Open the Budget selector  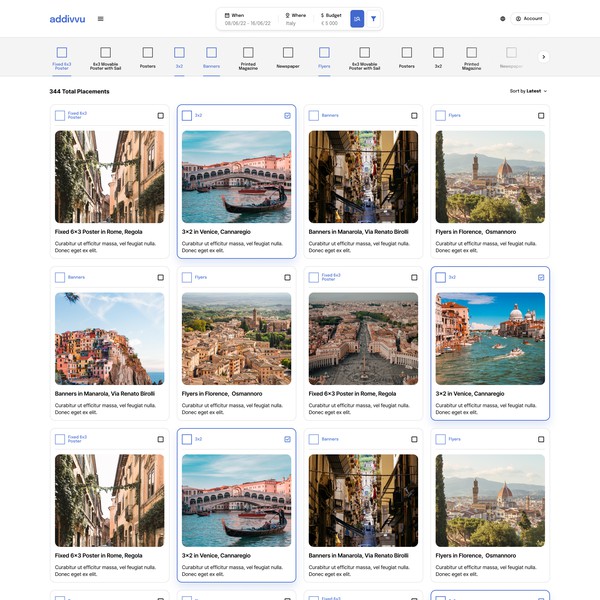(x=331, y=19)
